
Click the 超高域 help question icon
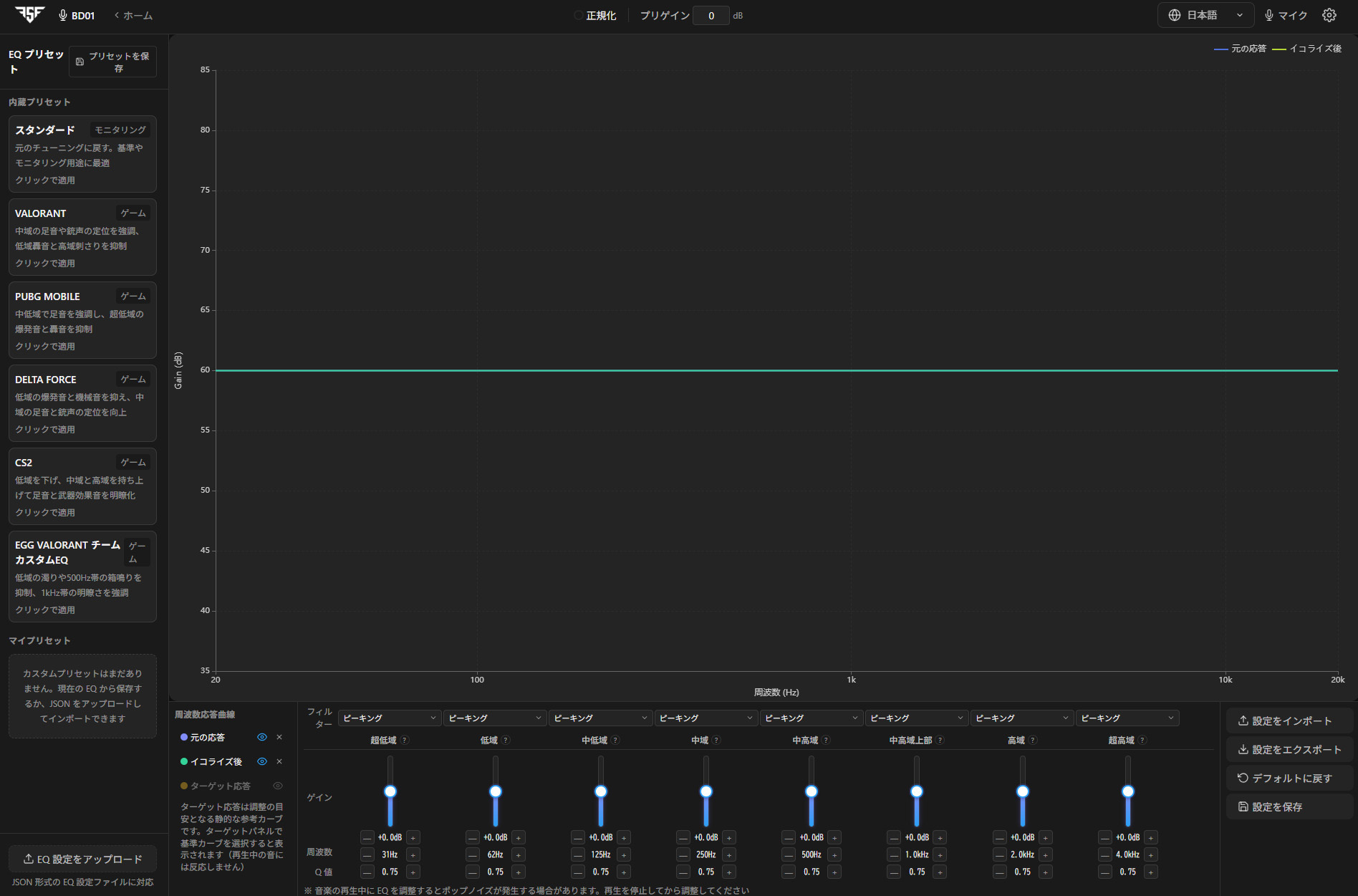tap(1142, 740)
